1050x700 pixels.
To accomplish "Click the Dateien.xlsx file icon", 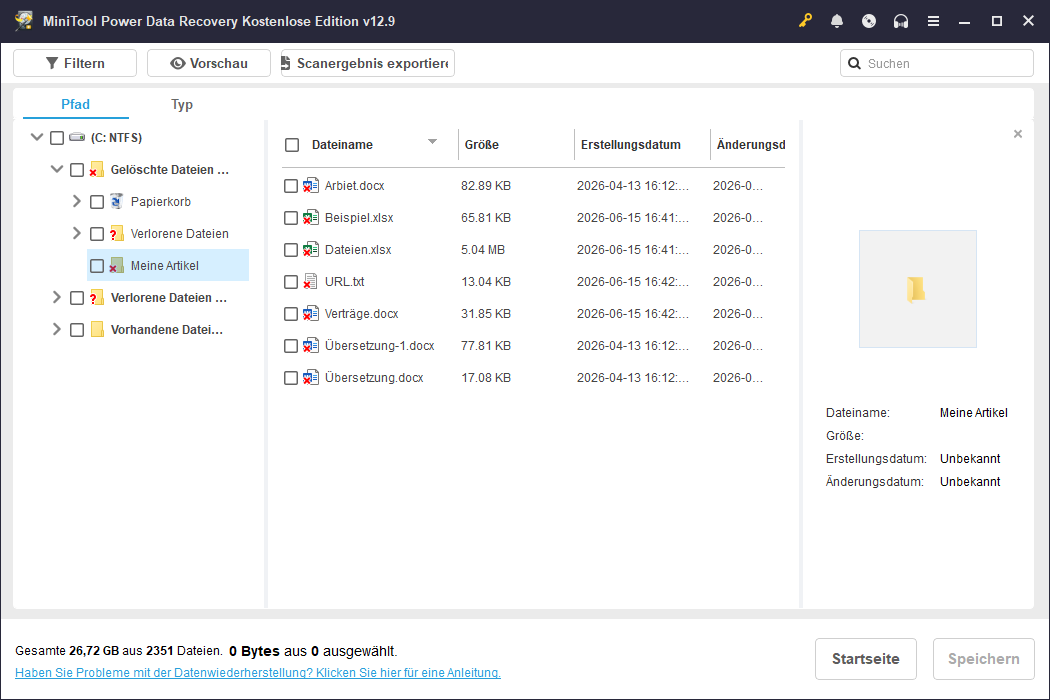I will (x=310, y=250).
